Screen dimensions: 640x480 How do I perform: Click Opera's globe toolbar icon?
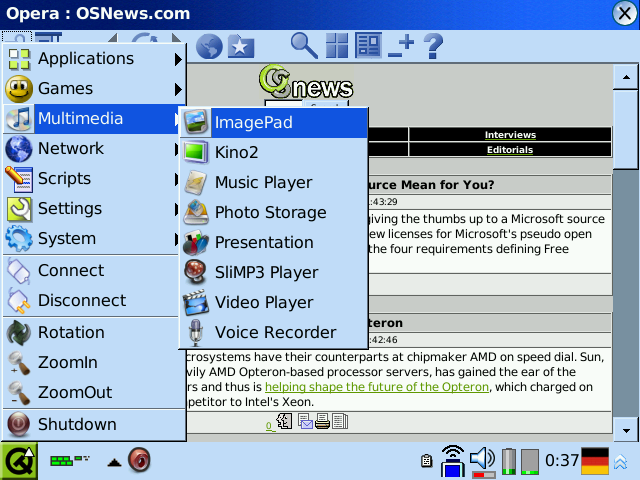pyautogui.click(x=209, y=47)
